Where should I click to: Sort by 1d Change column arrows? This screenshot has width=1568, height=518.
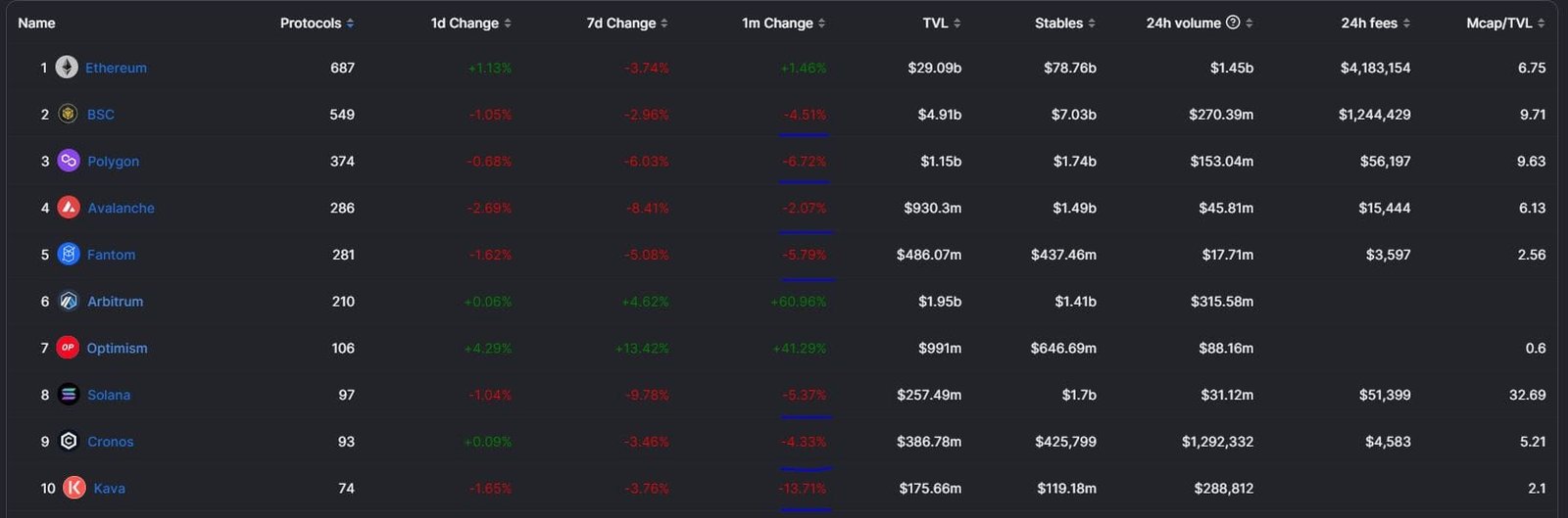[508, 24]
